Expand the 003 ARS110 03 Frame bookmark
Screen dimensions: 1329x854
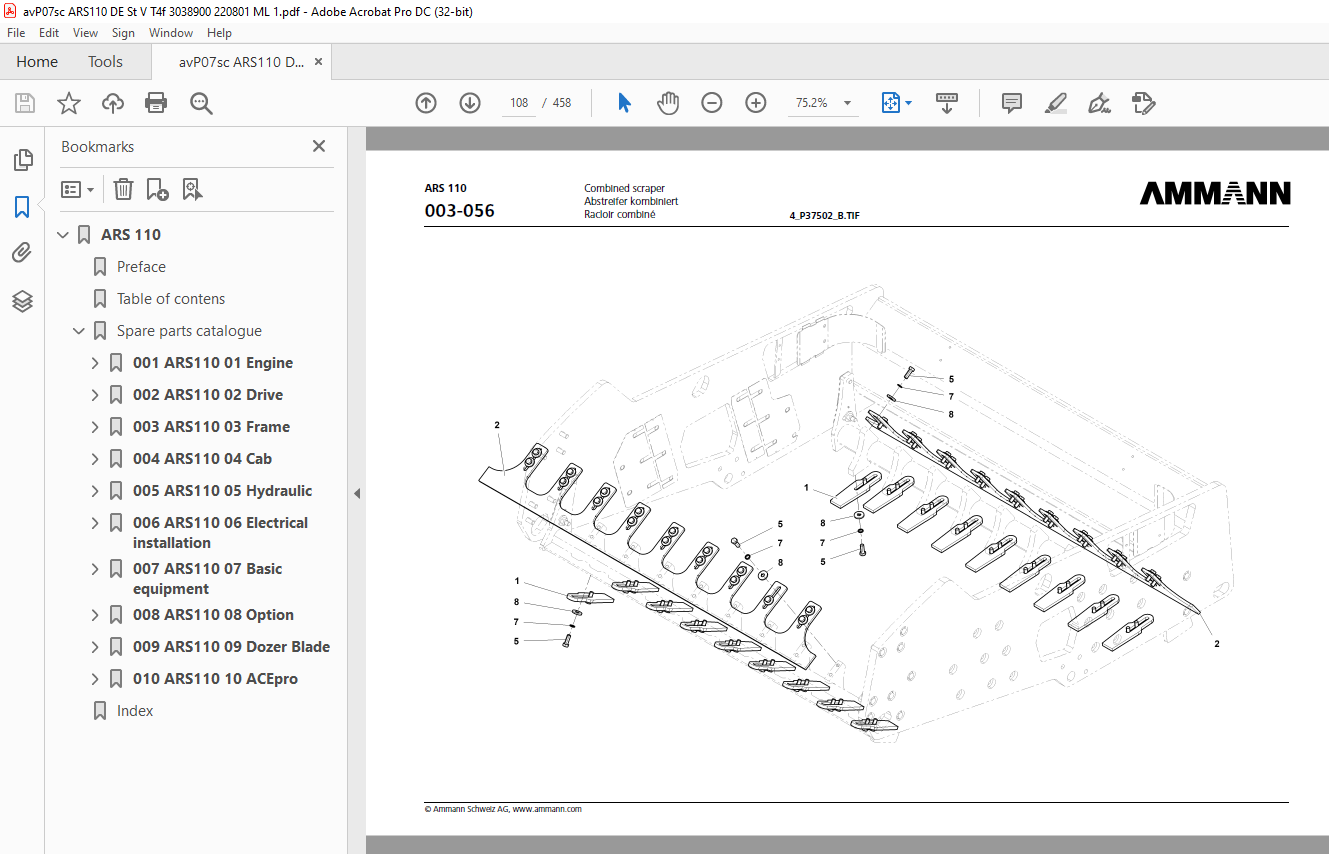95,427
